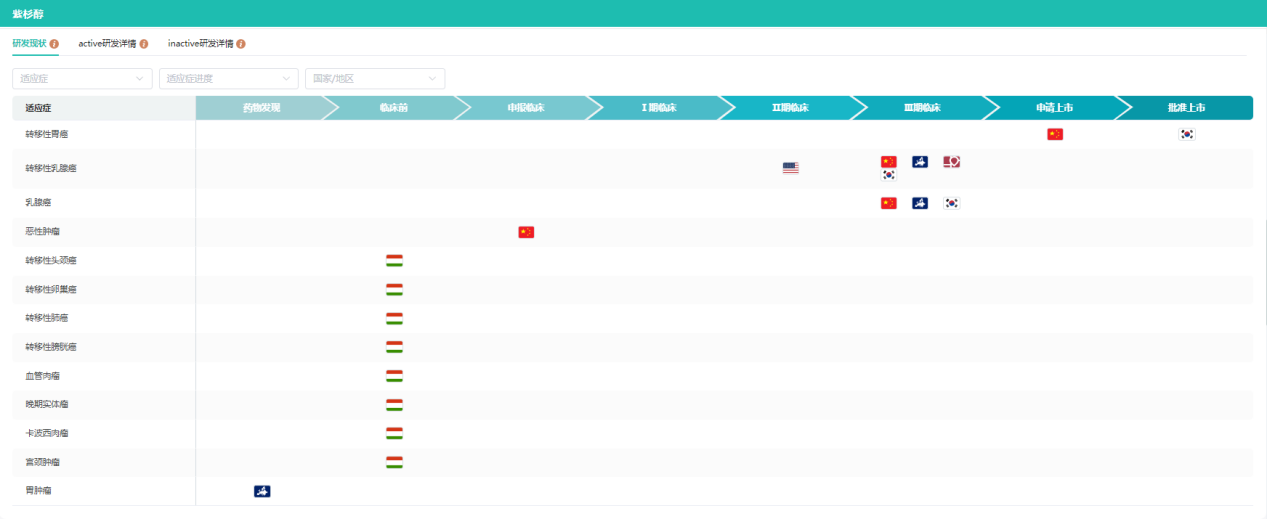Switch to active研发详情 tab
Image resolution: width=1267 pixels, height=519 pixels.
(x=107, y=44)
